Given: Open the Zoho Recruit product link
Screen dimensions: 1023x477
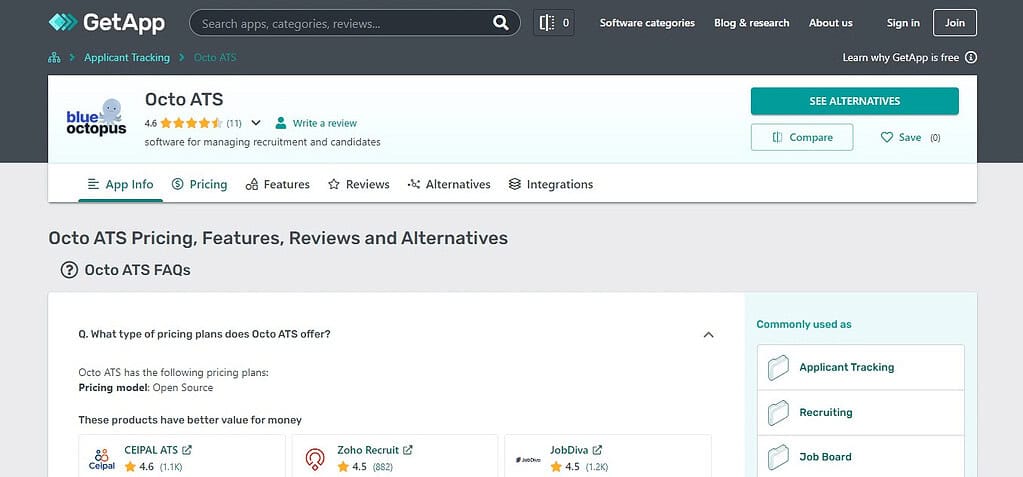Looking at the screenshot, I should click(x=368, y=450).
